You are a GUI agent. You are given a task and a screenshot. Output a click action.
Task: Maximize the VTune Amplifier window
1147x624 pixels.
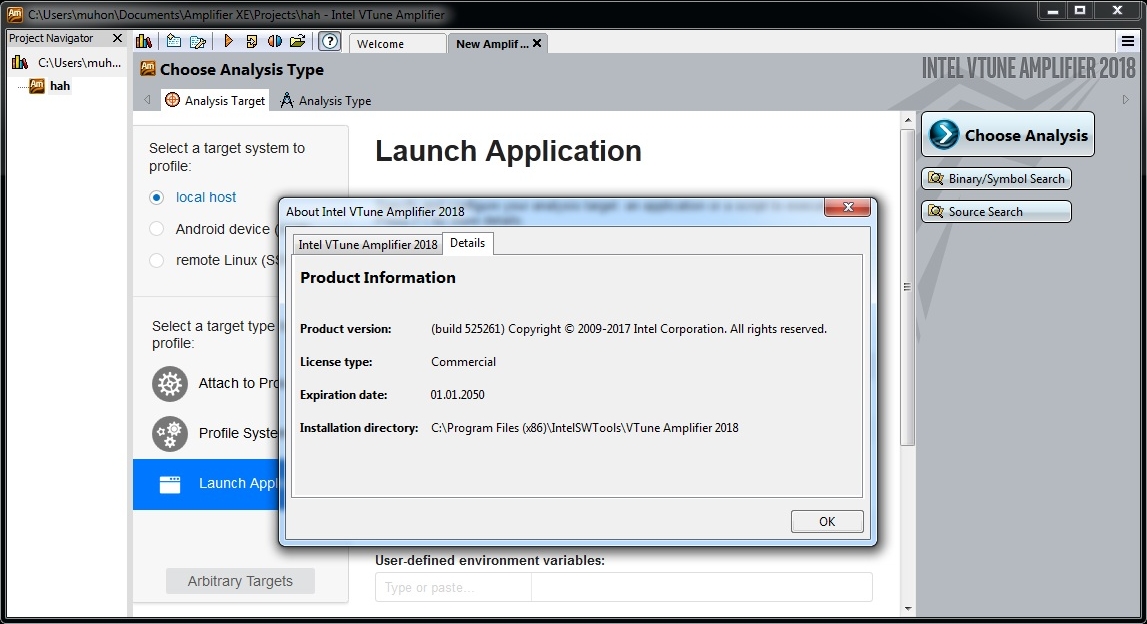point(1080,11)
